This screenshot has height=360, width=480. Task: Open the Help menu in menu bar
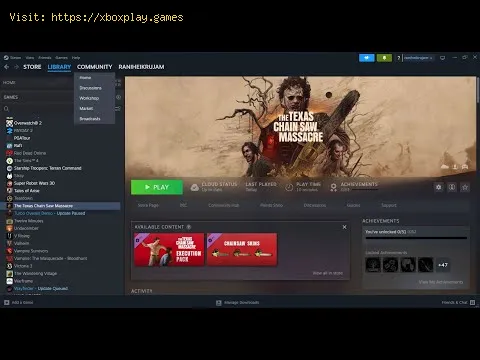(x=76, y=58)
